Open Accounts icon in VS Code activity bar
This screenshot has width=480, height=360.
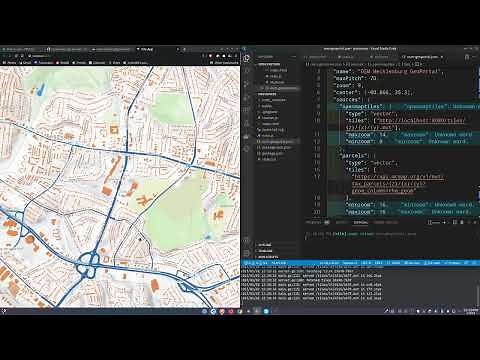tap(247, 241)
